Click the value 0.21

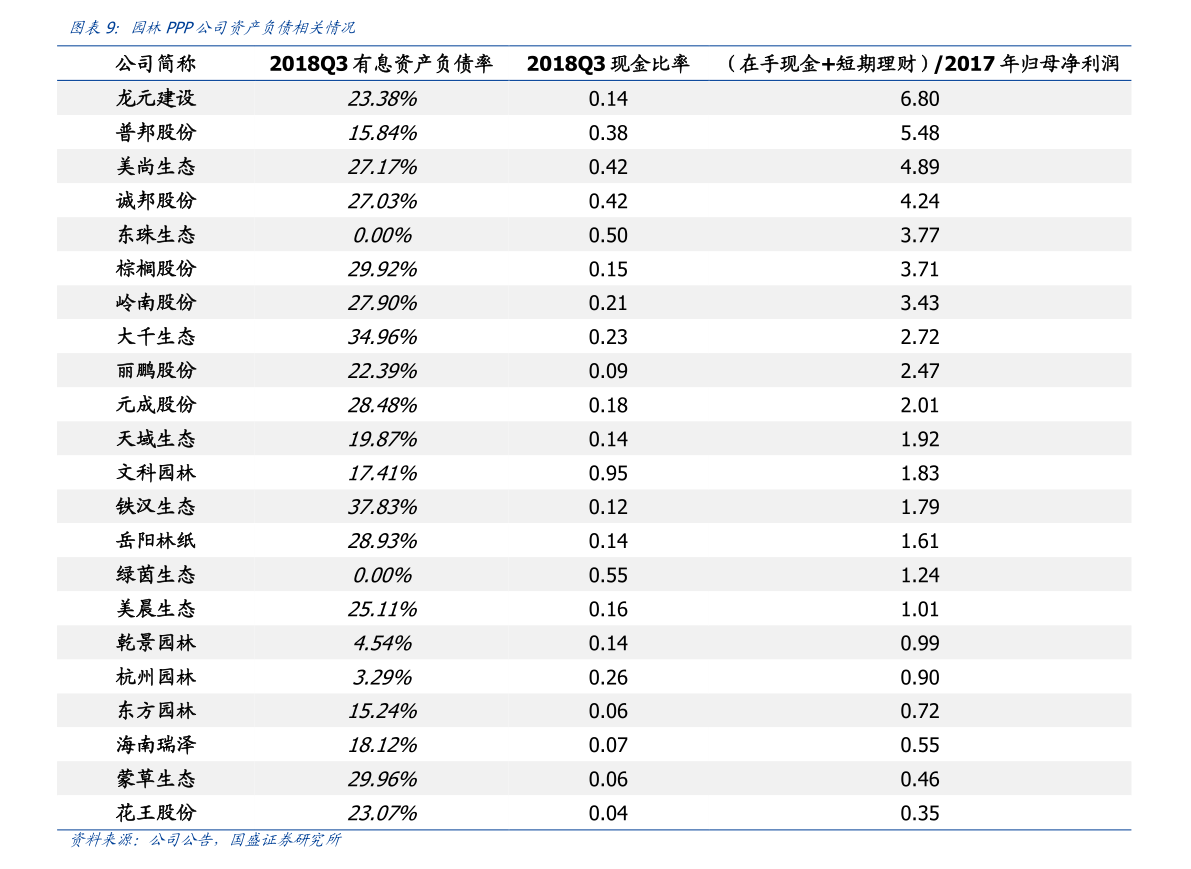(608, 303)
